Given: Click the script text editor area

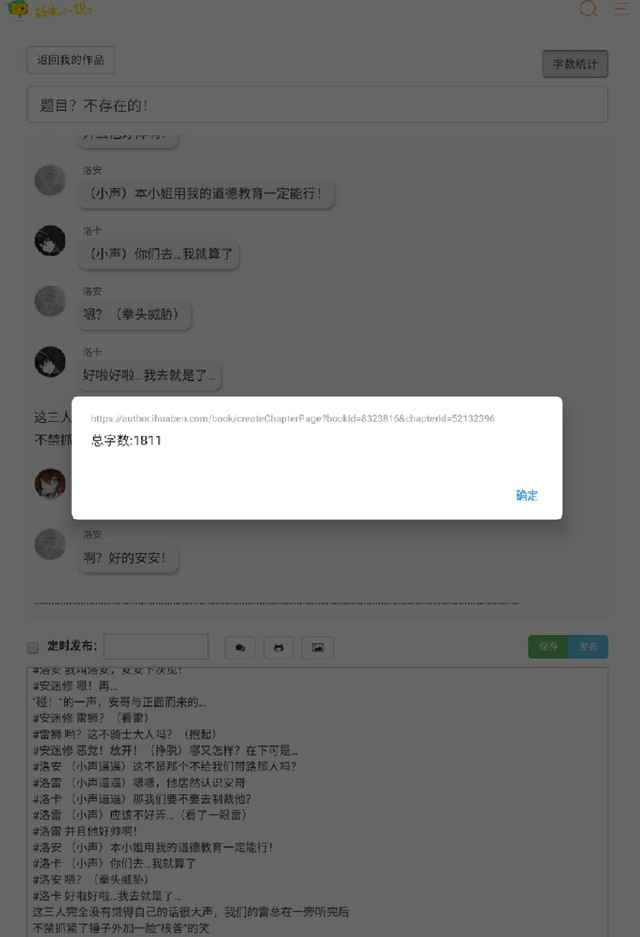Looking at the screenshot, I should coord(317,802).
